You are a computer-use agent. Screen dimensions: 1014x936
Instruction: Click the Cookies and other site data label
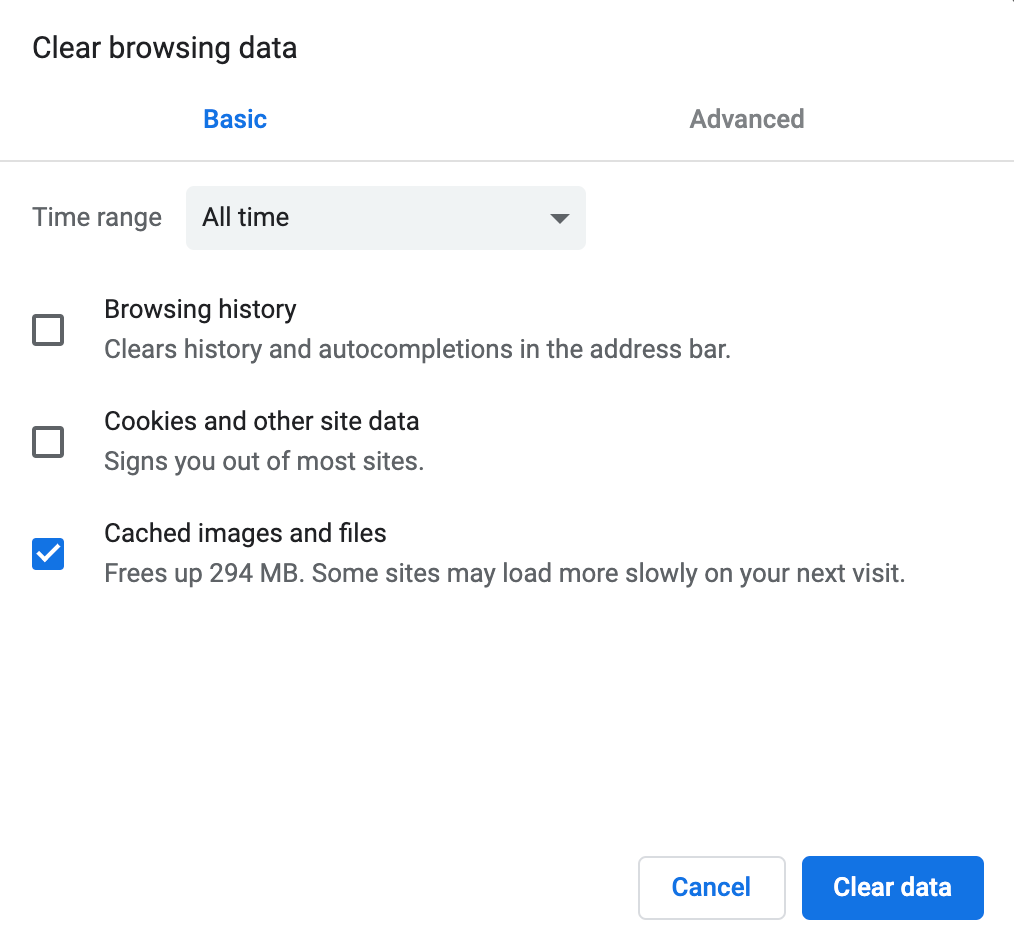[262, 421]
